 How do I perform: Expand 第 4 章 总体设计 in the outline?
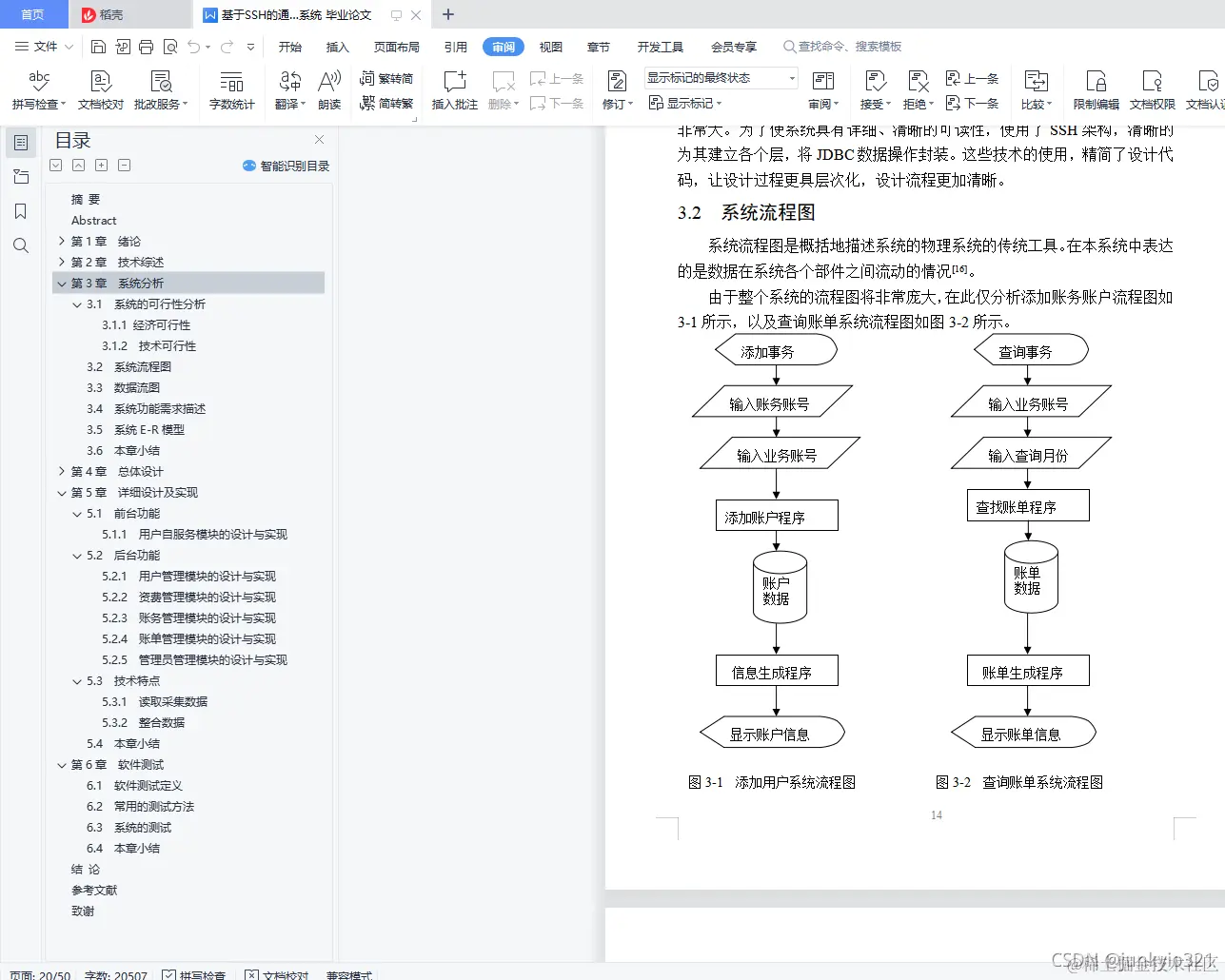[x=61, y=471]
